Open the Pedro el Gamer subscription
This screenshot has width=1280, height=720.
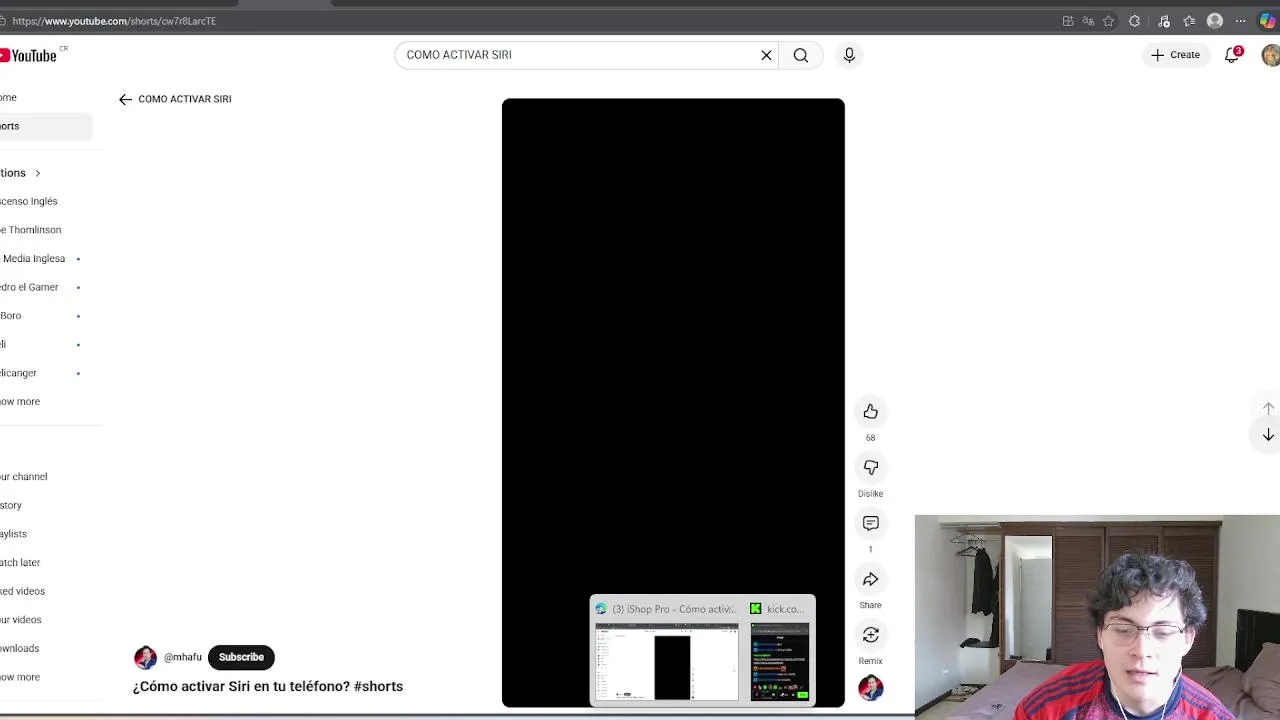(29, 287)
